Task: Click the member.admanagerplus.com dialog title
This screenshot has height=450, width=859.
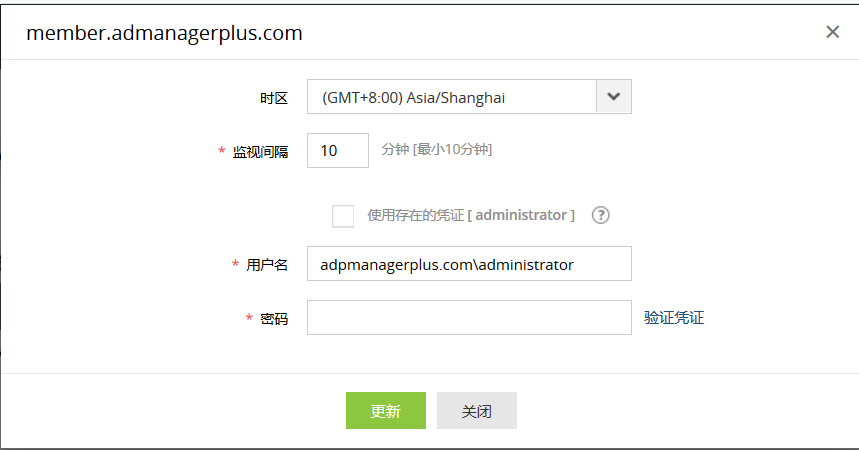Action: pyautogui.click(x=164, y=33)
